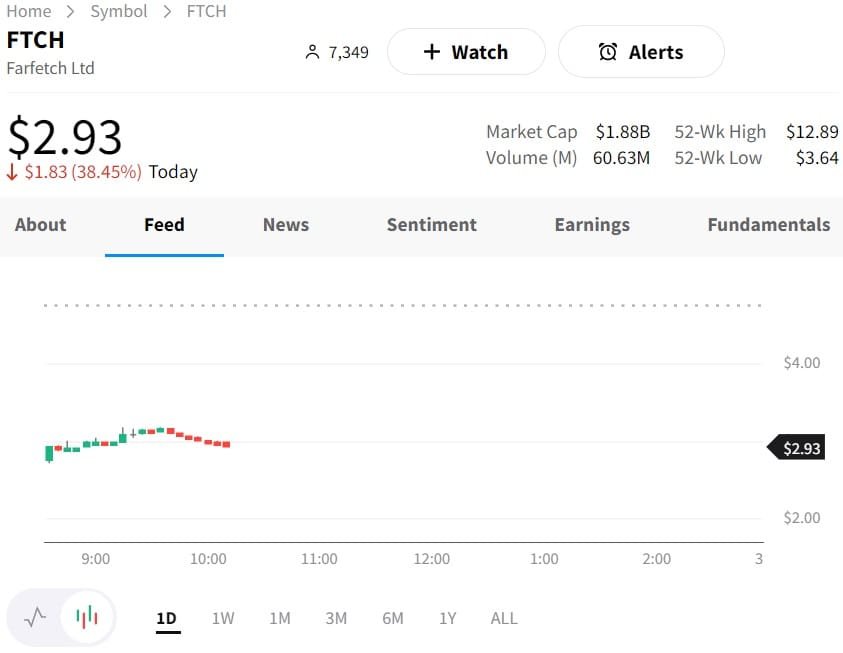
Task: Click the $2.93 price marker on chart
Action: (x=798, y=448)
